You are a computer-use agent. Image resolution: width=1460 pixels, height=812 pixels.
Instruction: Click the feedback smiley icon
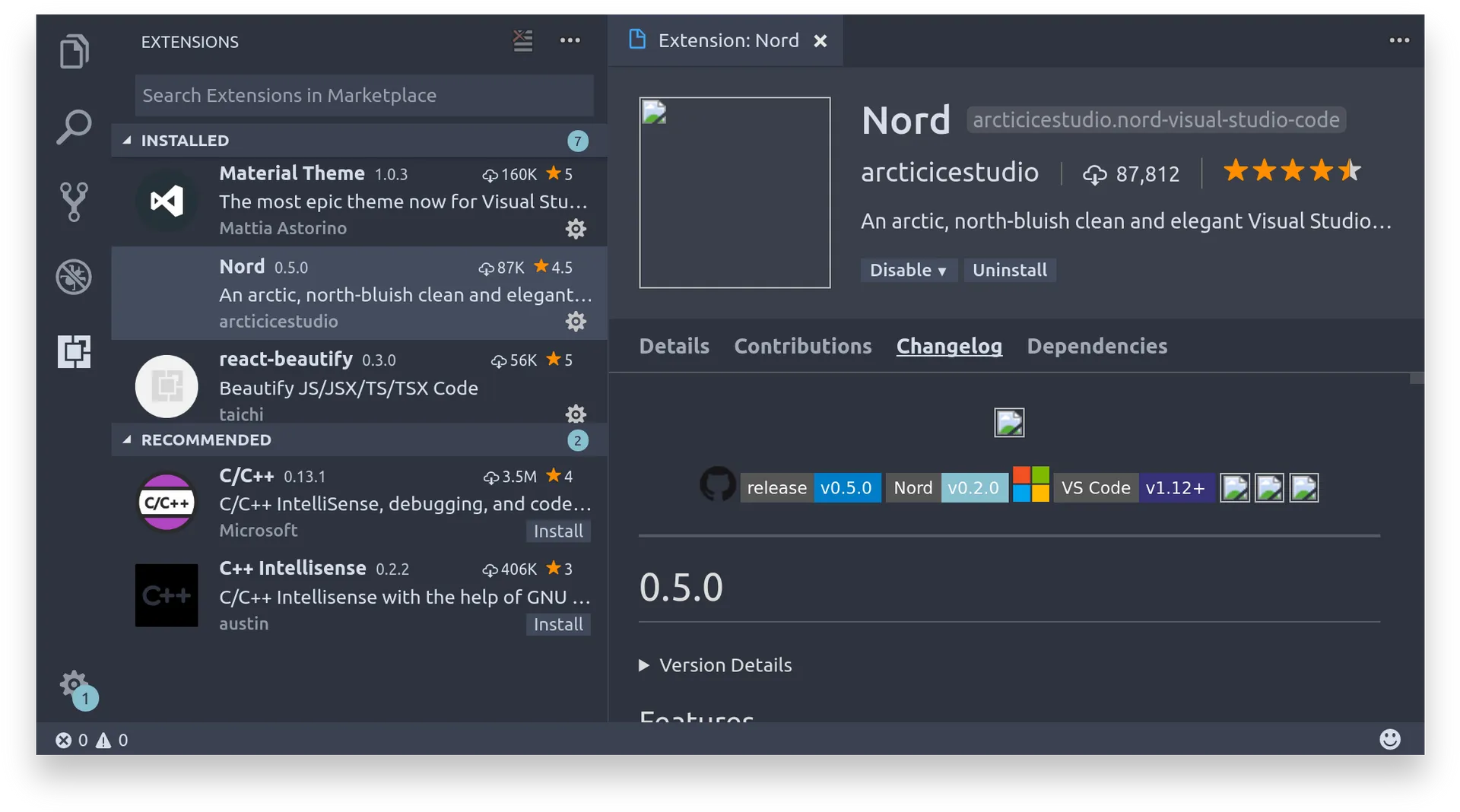1390,739
